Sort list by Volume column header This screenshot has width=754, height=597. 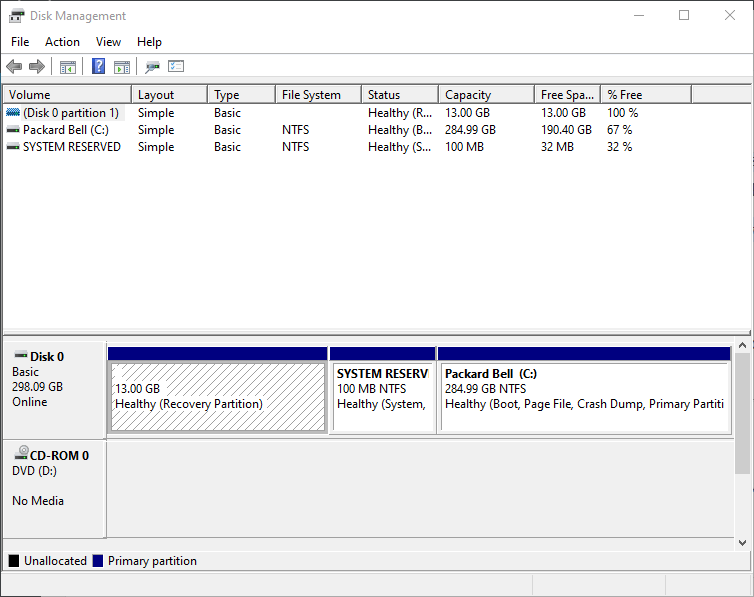66,95
